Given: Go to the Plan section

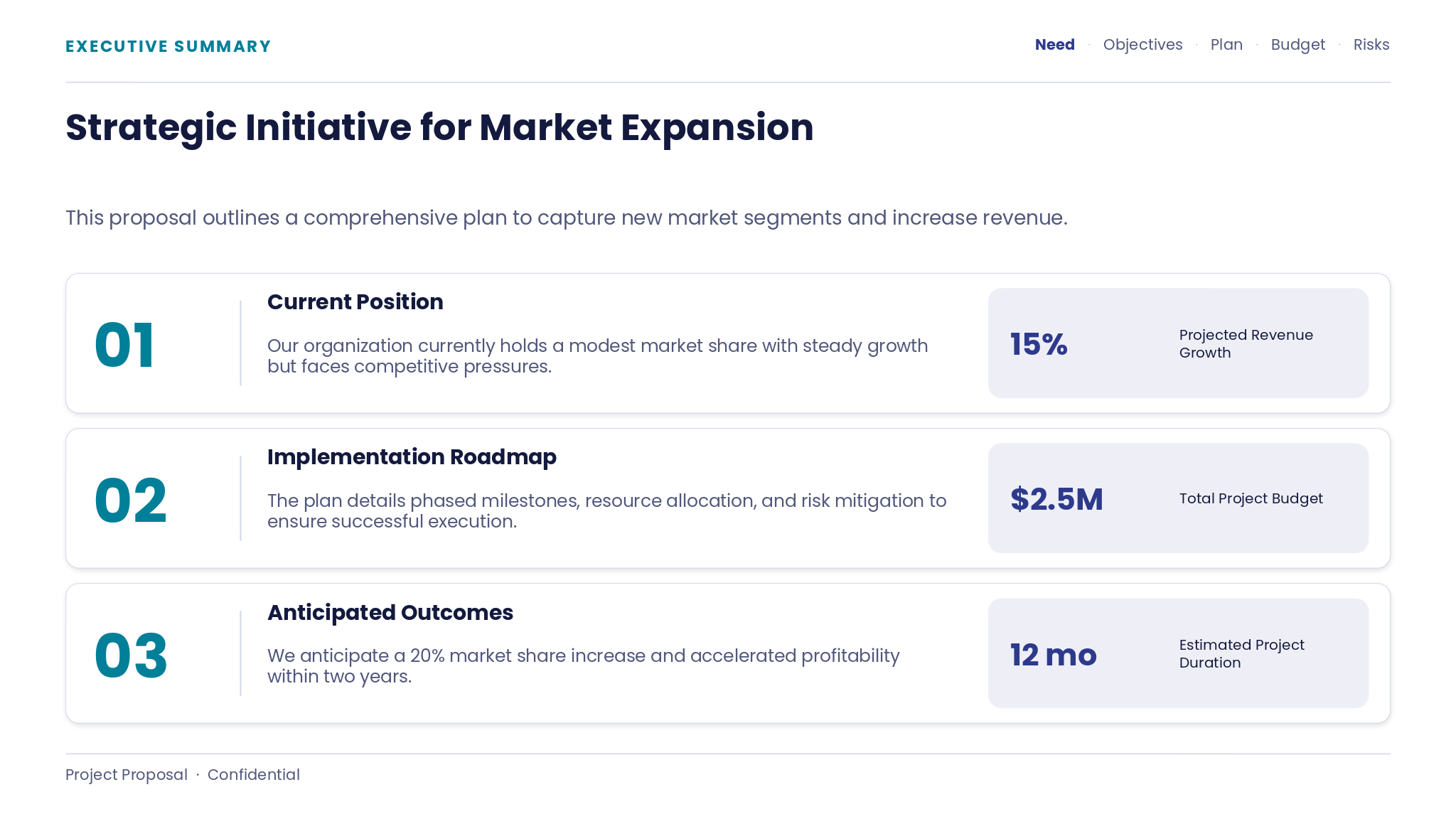Looking at the screenshot, I should (x=1226, y=45).
